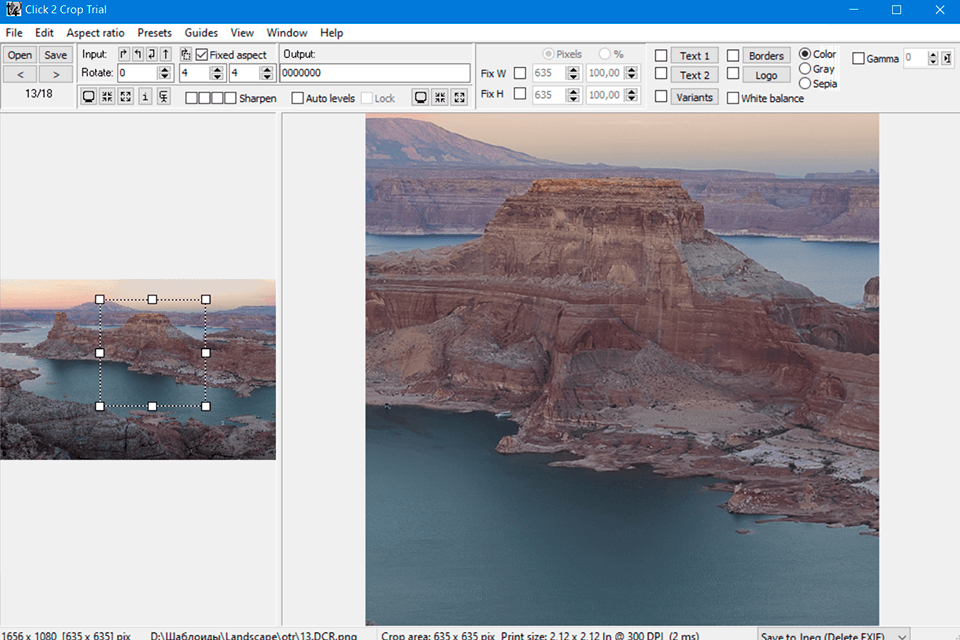Enable the checkbox next to Logo
The width and height of the screenshot is (960, 640).
[733, 73]
